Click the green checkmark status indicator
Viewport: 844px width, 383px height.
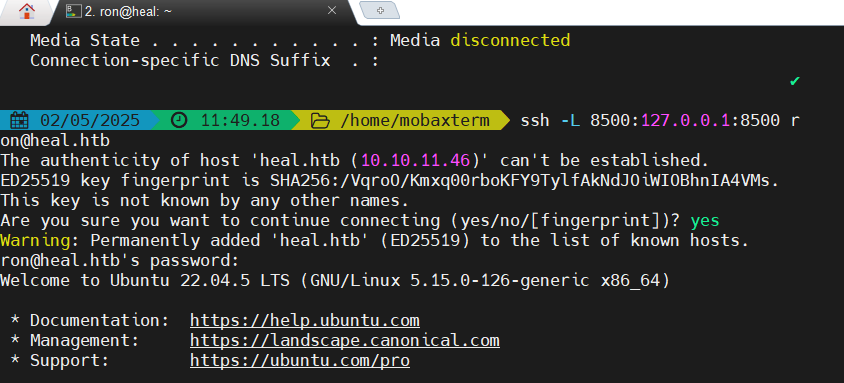794,81
